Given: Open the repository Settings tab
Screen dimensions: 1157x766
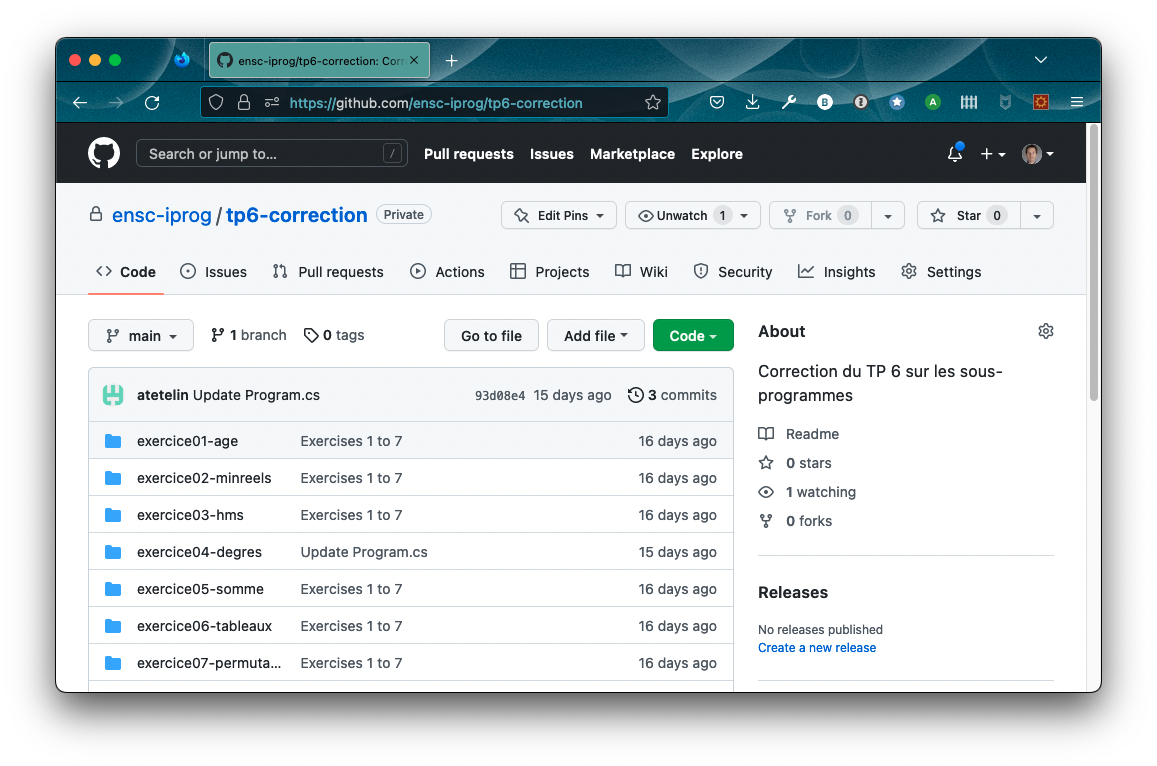Looking at the screenshot, I should pyautogui.click(x=942, y=272).
